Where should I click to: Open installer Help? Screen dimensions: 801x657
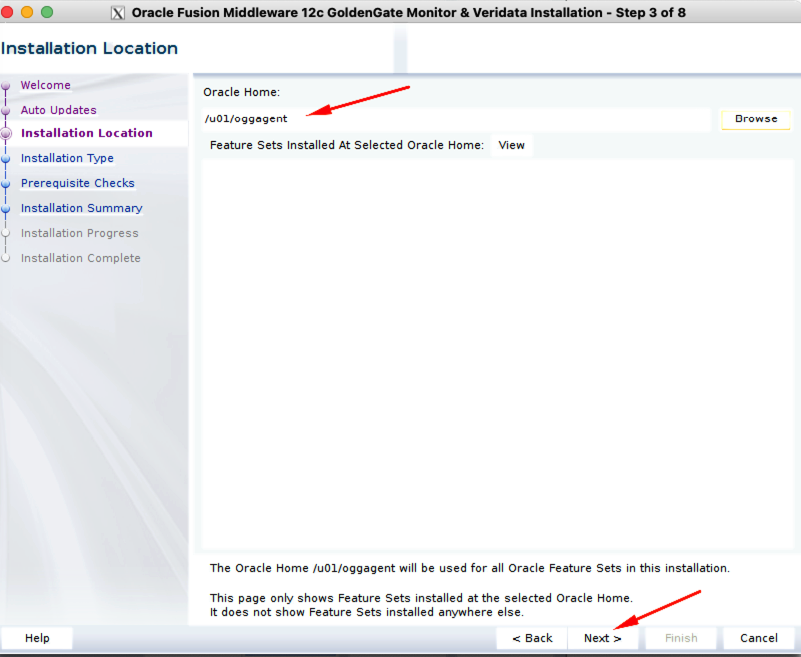tap(37, 638)
